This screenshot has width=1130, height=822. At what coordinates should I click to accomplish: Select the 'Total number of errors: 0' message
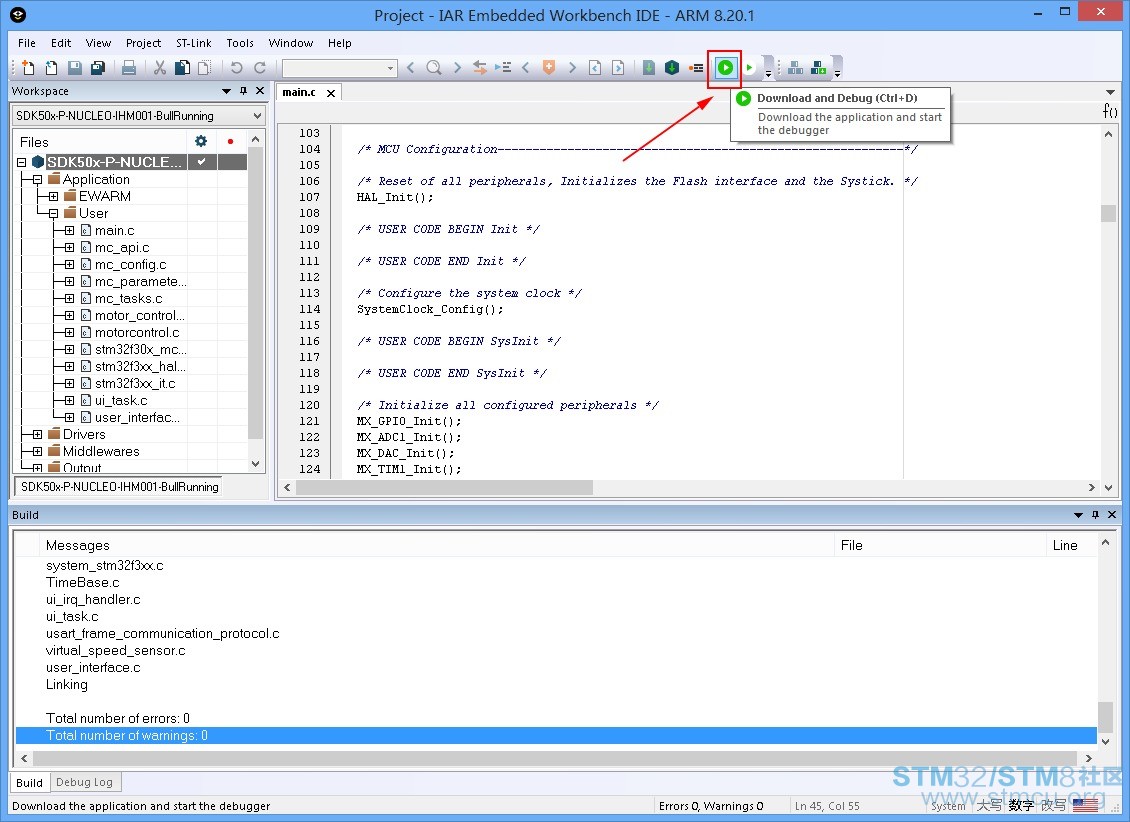coord(118,718)
